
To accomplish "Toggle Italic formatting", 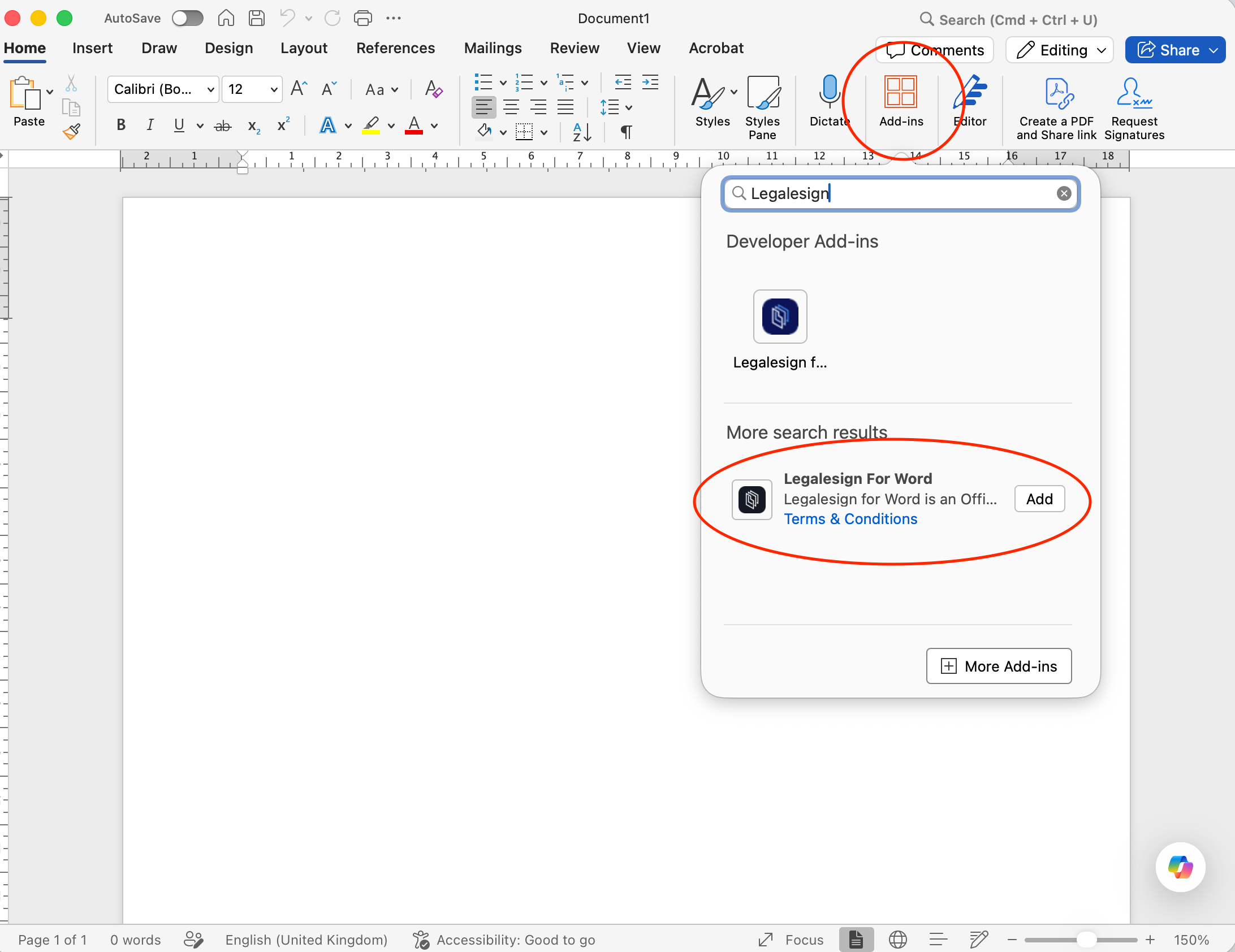I will tap(150, 125).
